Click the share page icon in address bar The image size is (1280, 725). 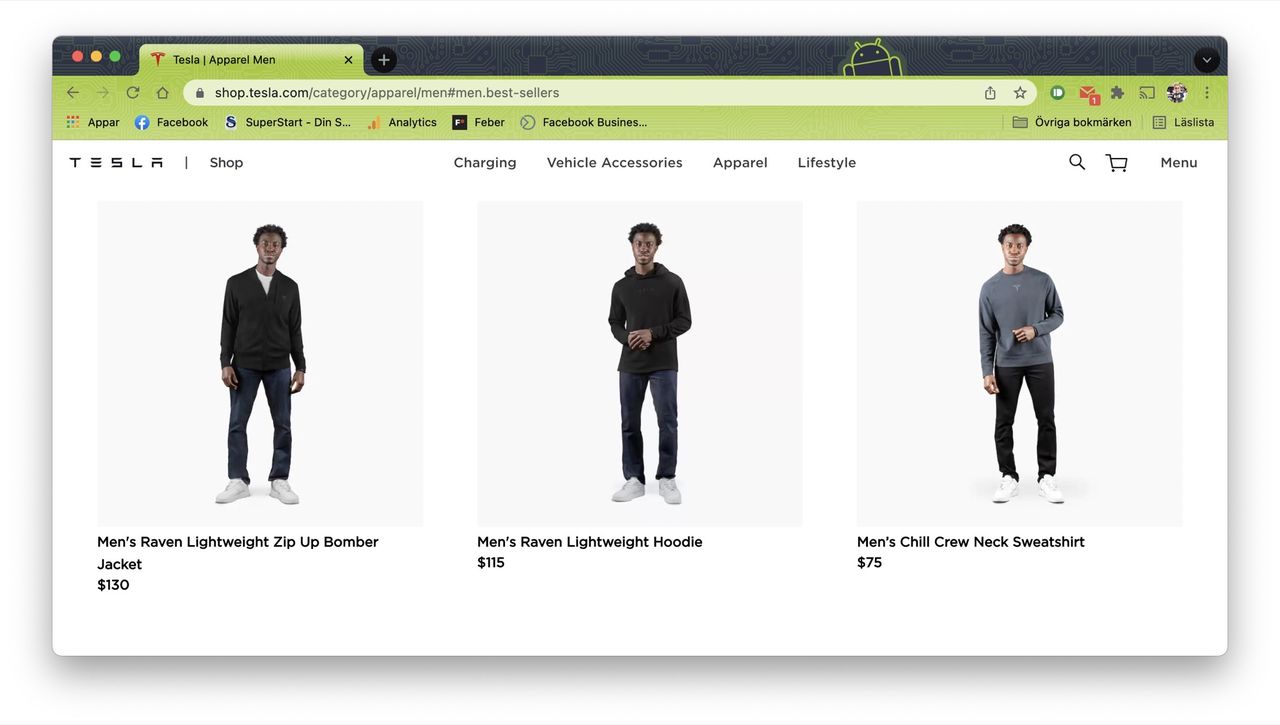point(990,93)
